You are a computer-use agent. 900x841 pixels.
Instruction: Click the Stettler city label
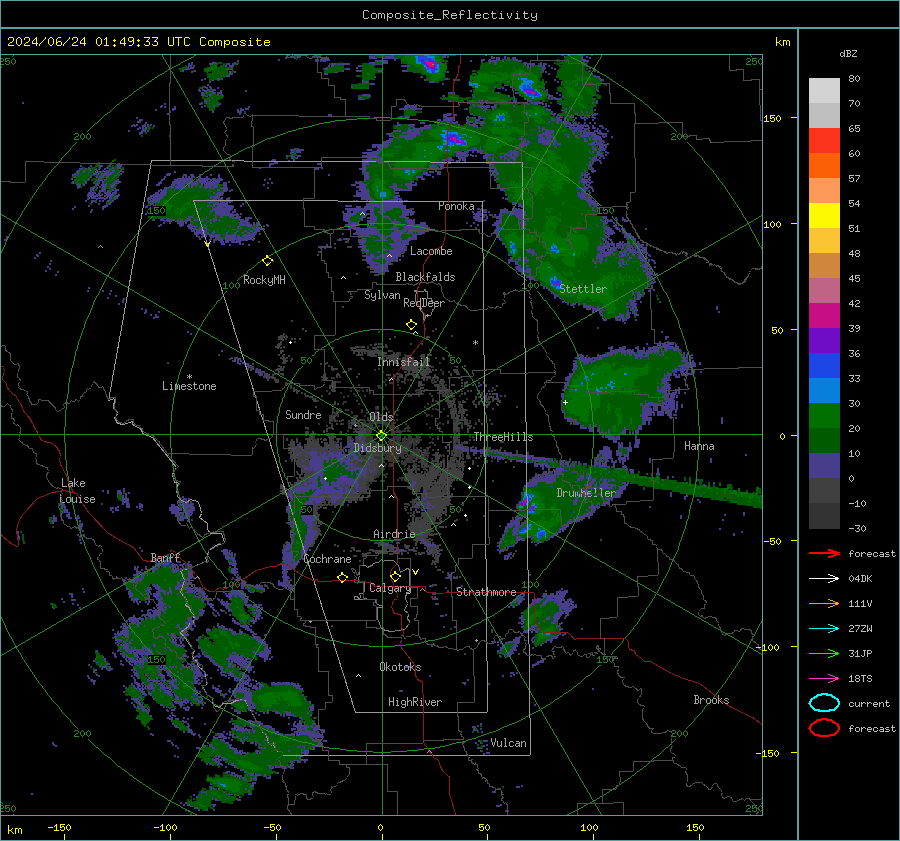pyautogui.click(x=583, y=289)
